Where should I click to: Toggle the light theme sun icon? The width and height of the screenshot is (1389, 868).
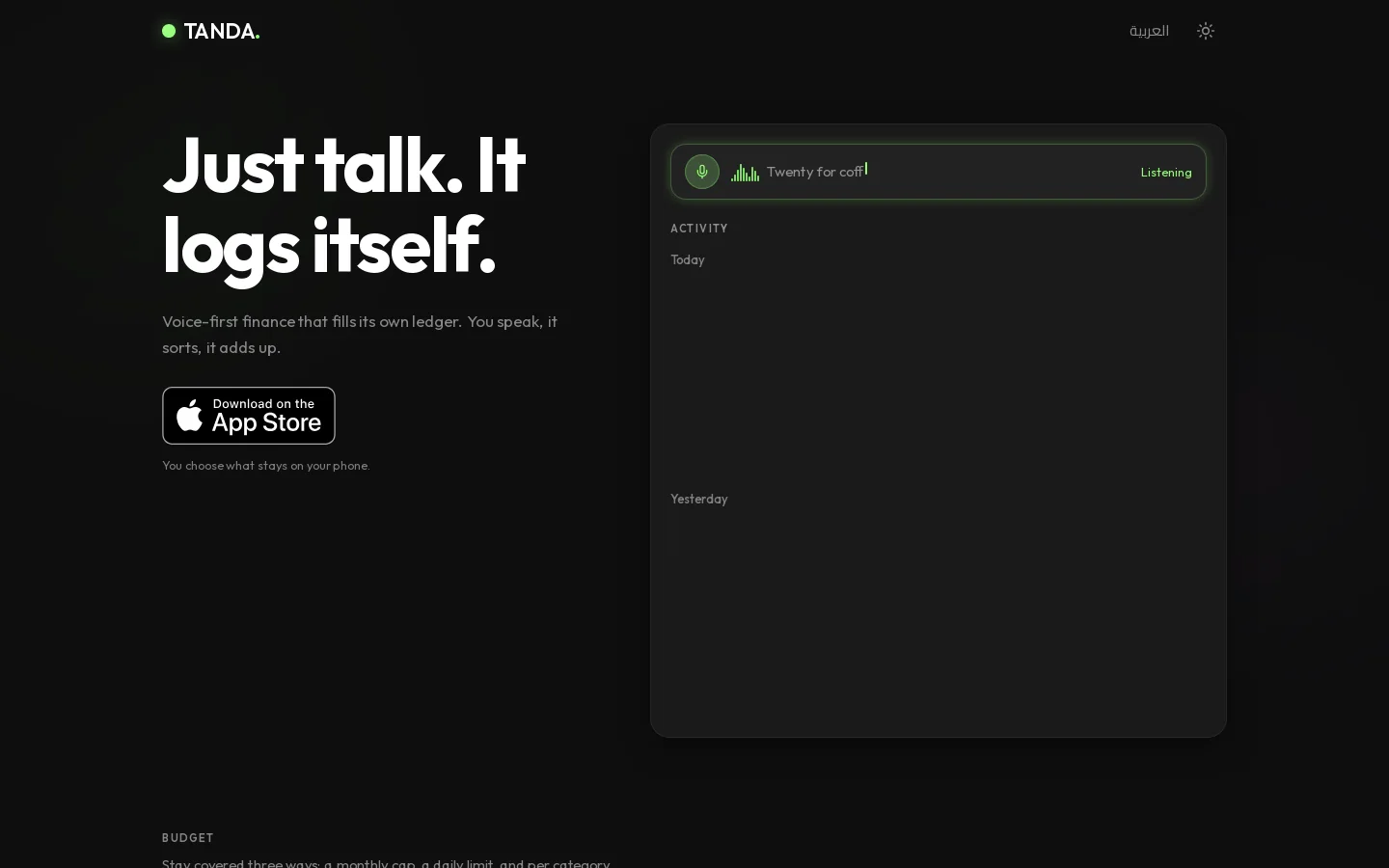[1206, 31]
